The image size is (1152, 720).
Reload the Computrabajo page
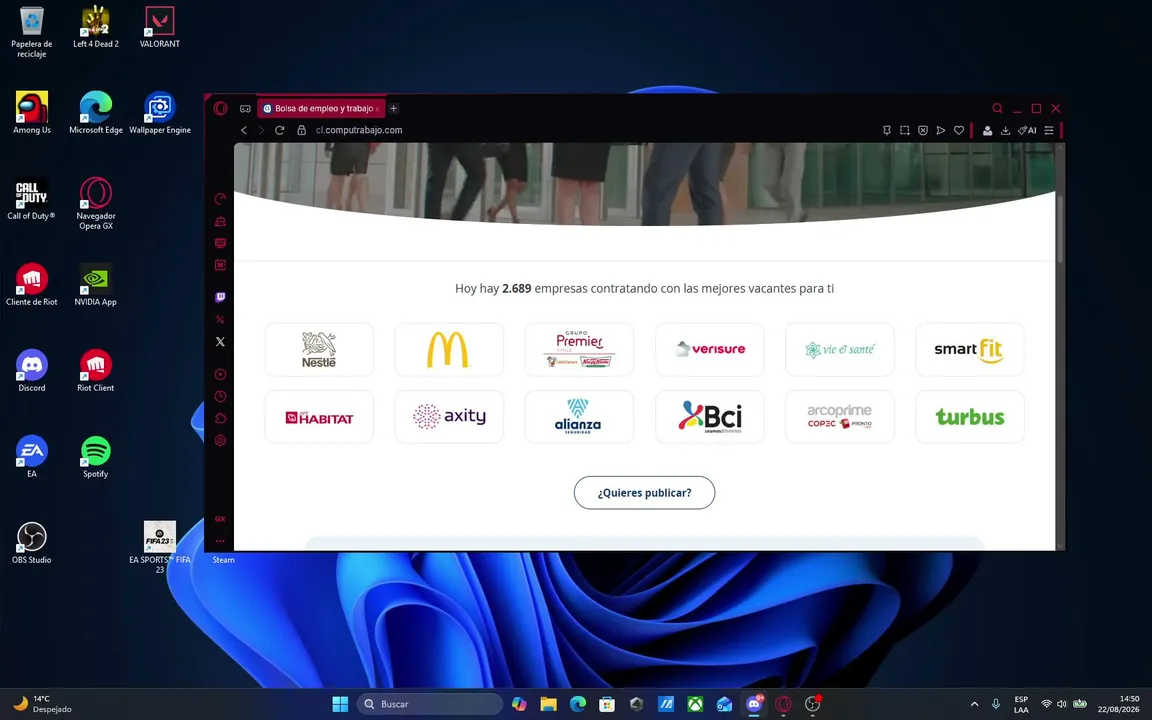point(279,130)
